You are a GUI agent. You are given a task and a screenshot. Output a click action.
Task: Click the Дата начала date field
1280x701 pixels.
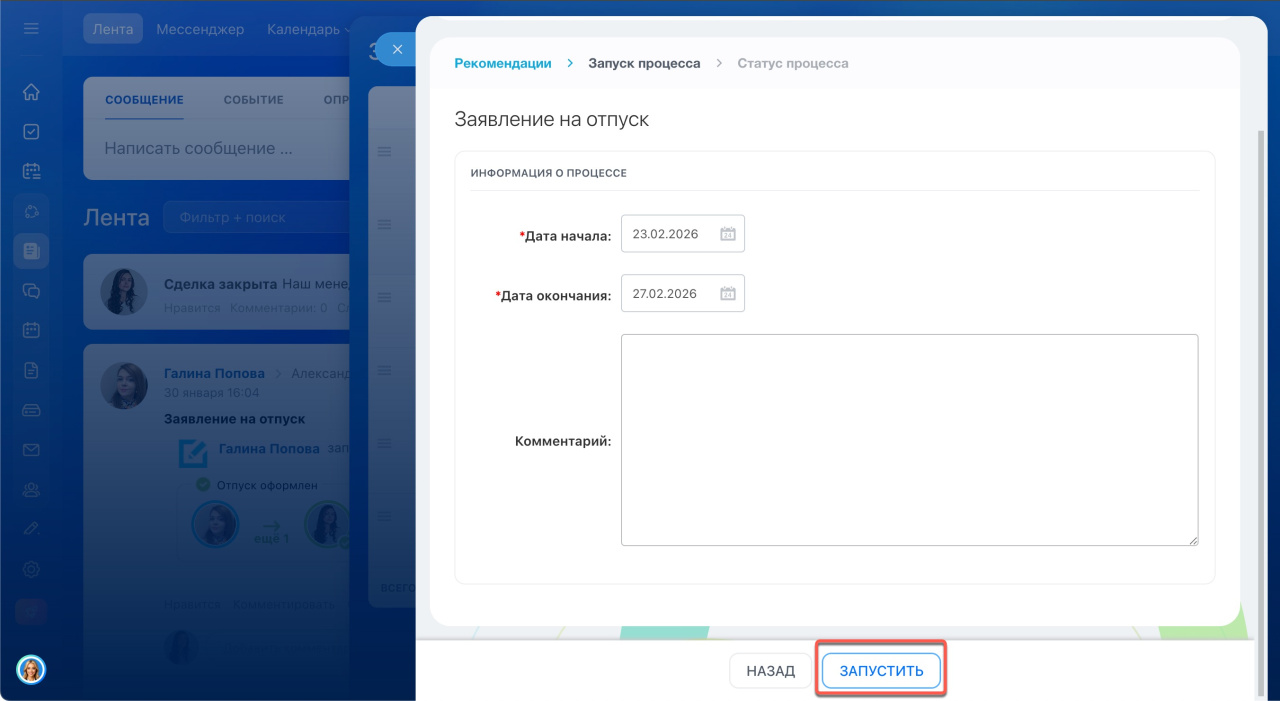tap(670, 234)
